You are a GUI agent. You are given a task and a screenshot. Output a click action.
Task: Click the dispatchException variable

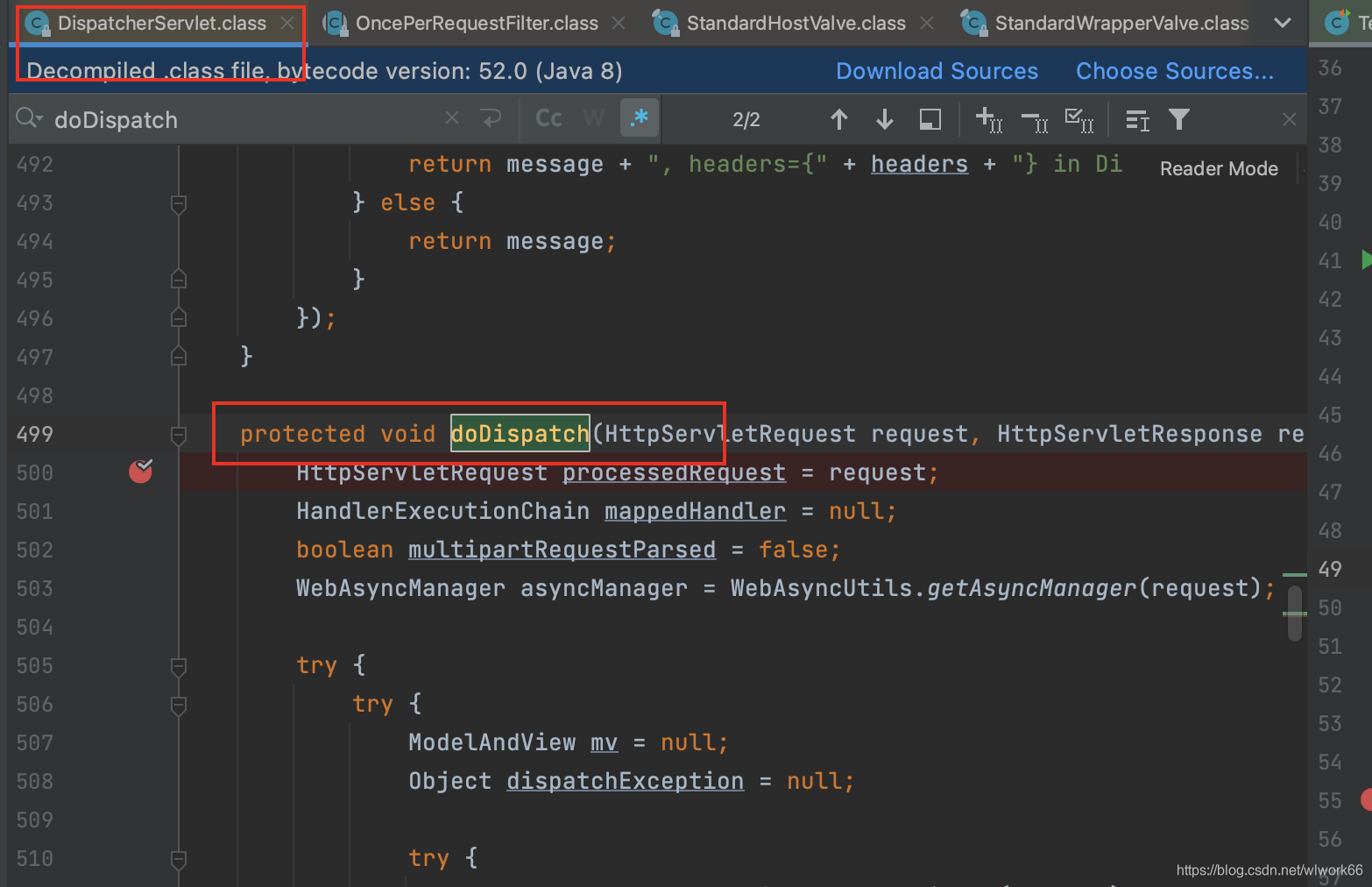625,781
